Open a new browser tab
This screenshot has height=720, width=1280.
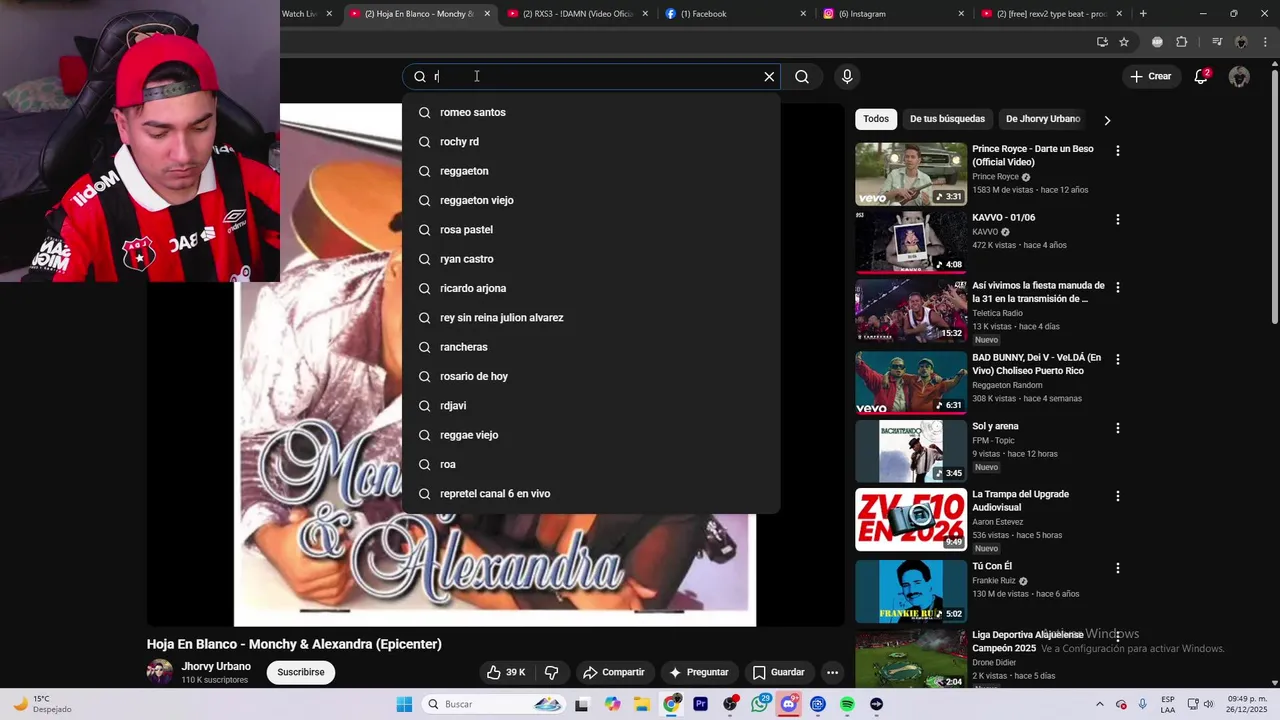[x=1143, y=14]
